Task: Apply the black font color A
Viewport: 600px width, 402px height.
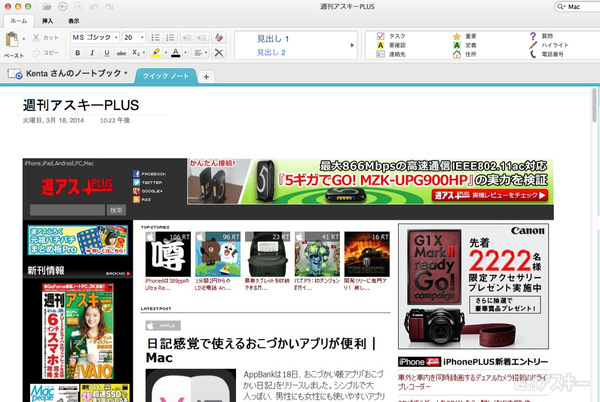Action: point(176,53)
